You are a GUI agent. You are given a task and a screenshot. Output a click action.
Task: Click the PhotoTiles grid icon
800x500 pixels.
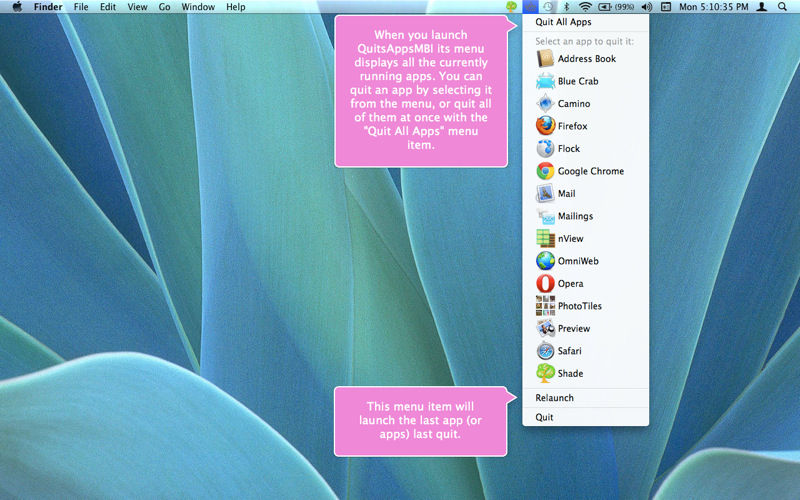(x=545, y=306)
